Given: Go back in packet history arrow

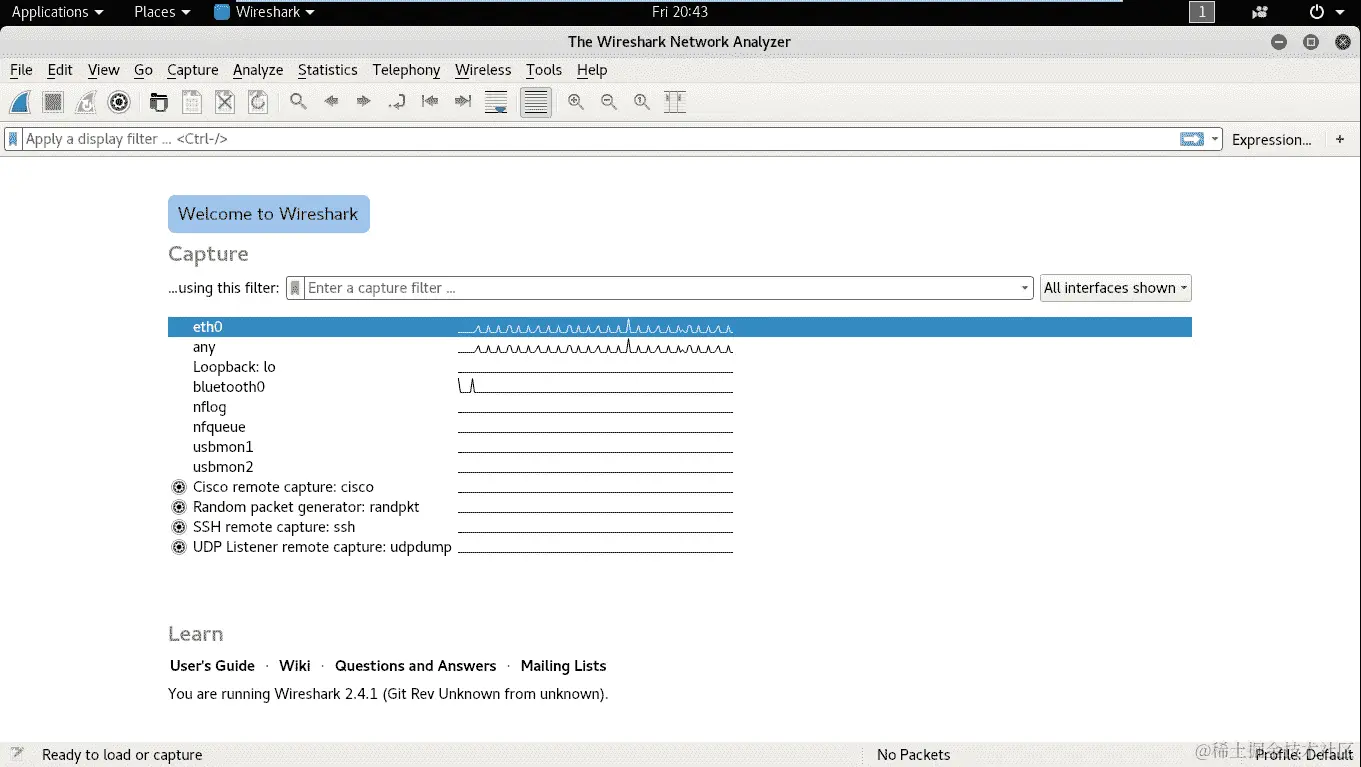Looking at the screenshot, I should (331, 101).
